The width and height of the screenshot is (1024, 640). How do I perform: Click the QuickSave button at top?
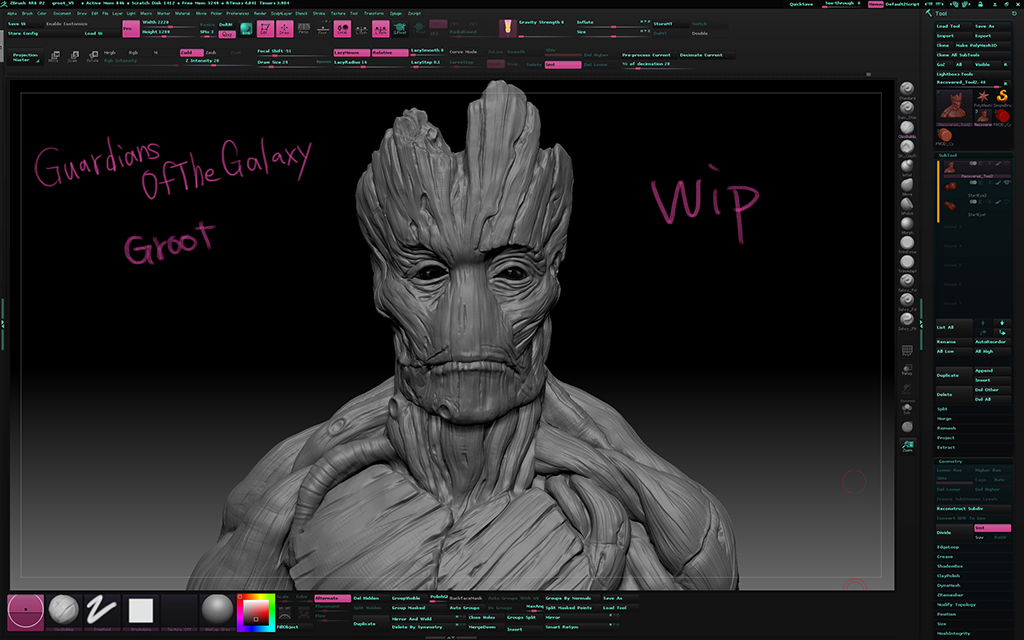click(x=801, y=4)
